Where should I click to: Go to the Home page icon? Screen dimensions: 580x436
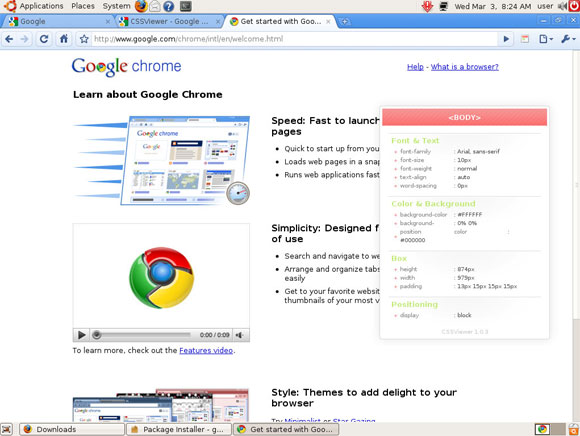64,39
